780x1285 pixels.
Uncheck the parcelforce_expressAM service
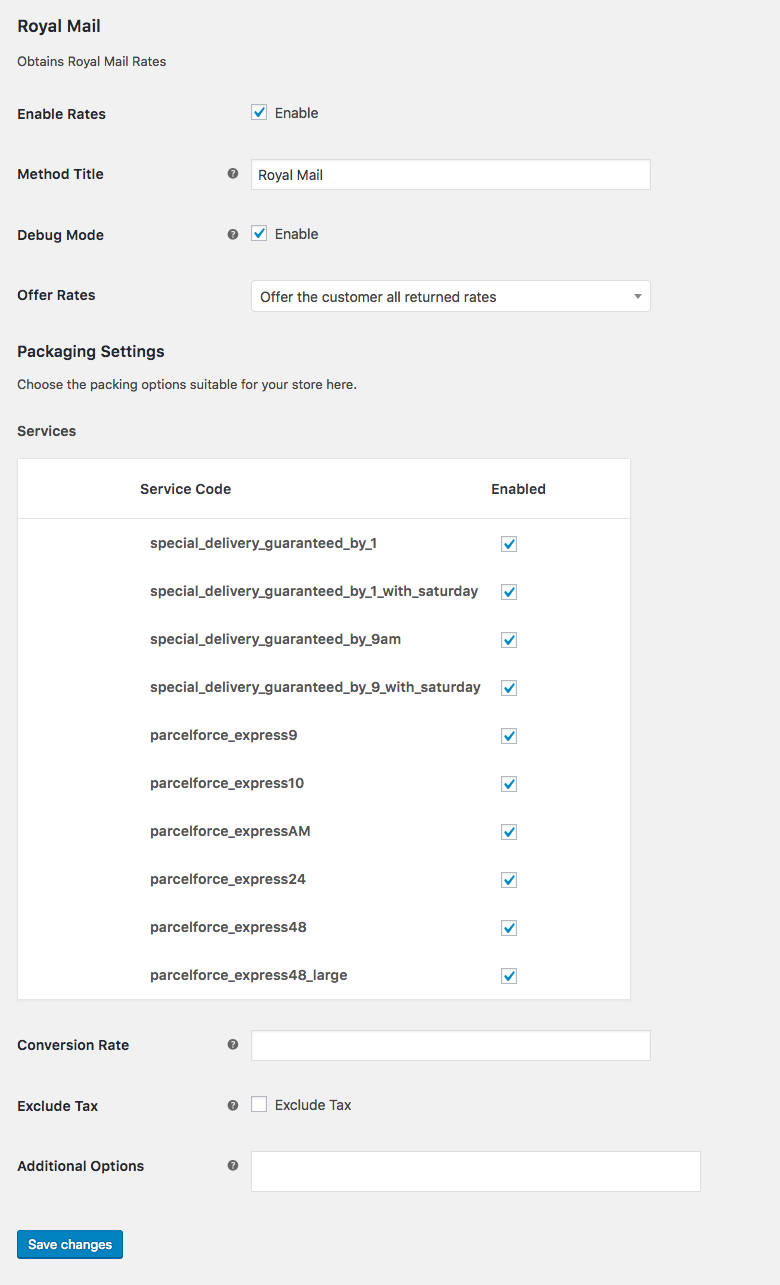pos(509,832)
